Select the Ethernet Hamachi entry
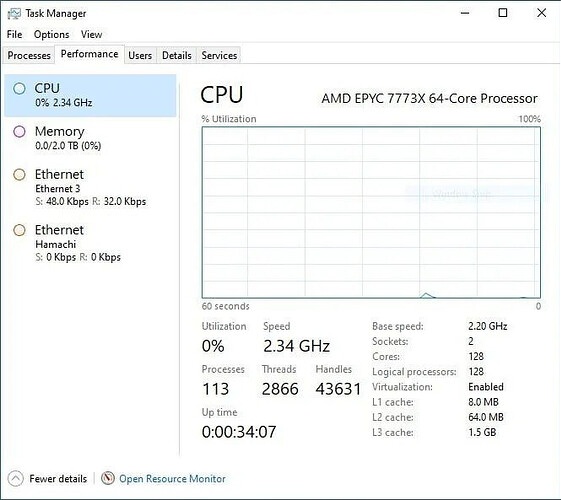This screenshot has height=500, width=561. (90, 243)
